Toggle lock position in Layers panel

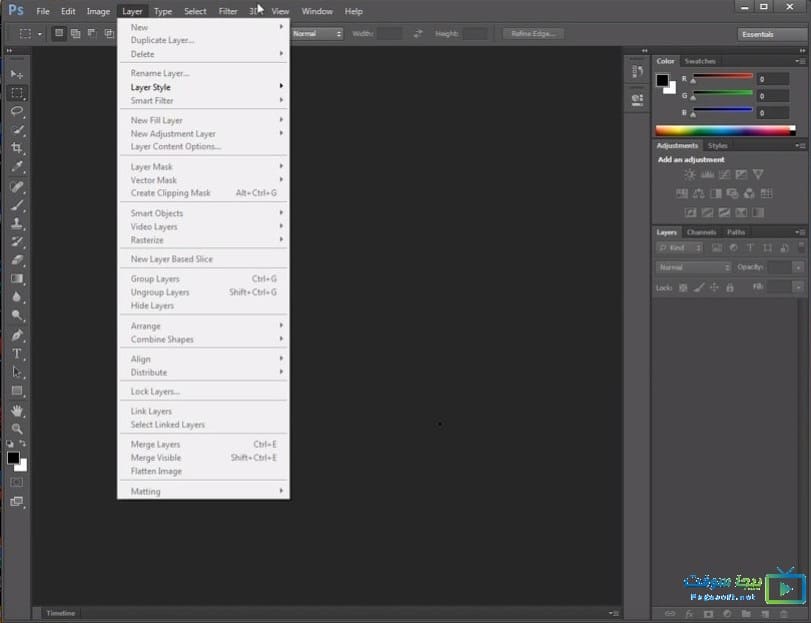pyautogui.click(x=714, y=287)
